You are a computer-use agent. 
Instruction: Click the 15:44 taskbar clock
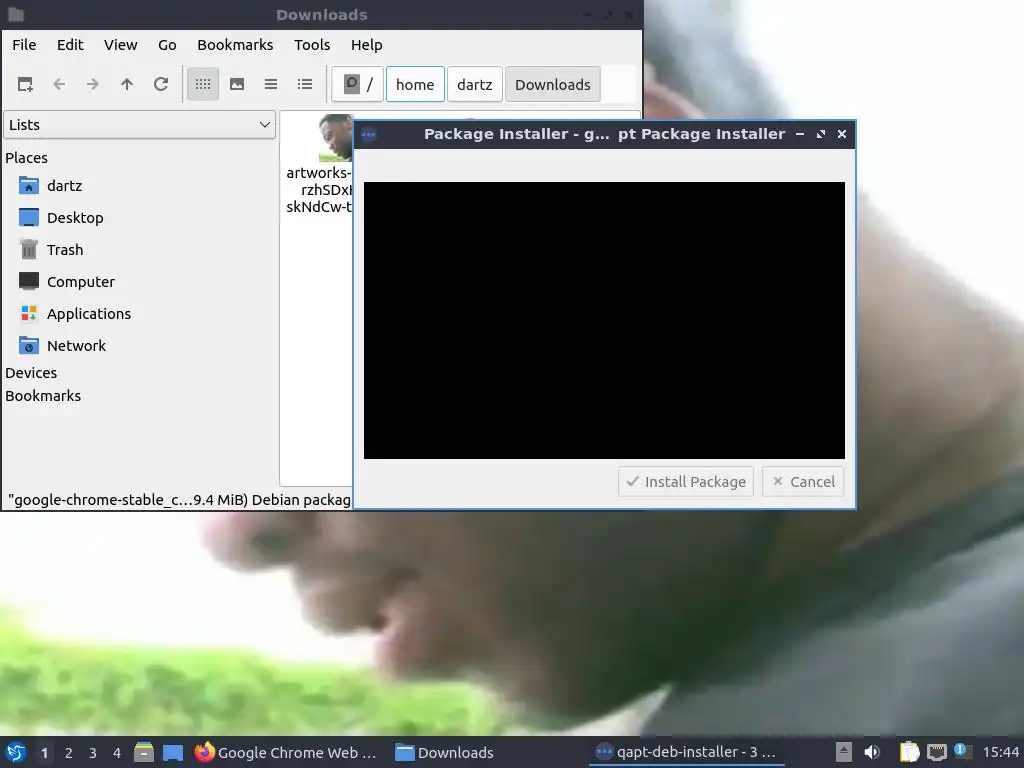[x=1000, y=752]
